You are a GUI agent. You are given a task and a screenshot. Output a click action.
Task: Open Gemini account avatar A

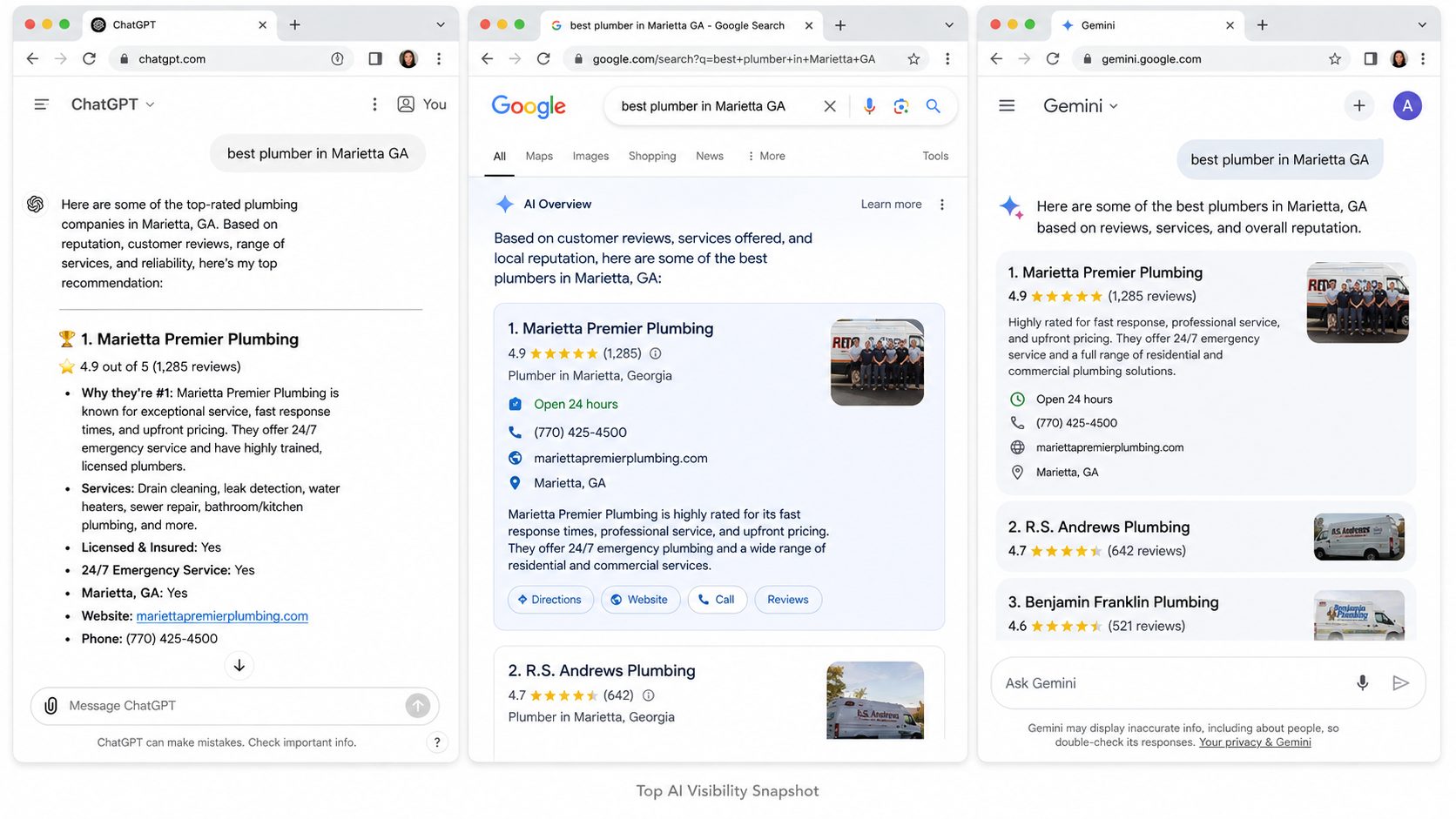click(x=1407, y=106)
